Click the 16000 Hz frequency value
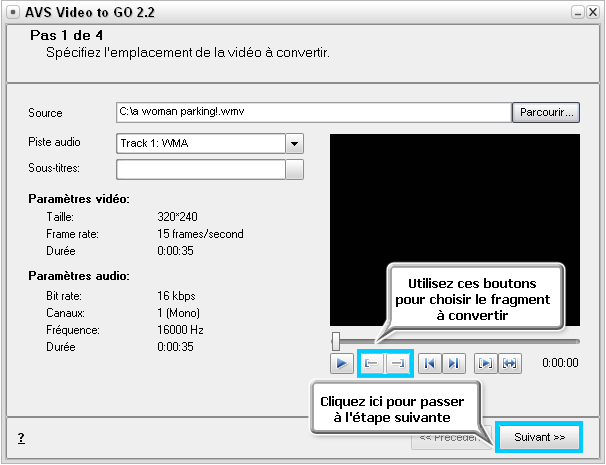 pyautogui.click(x=180, y=330)
